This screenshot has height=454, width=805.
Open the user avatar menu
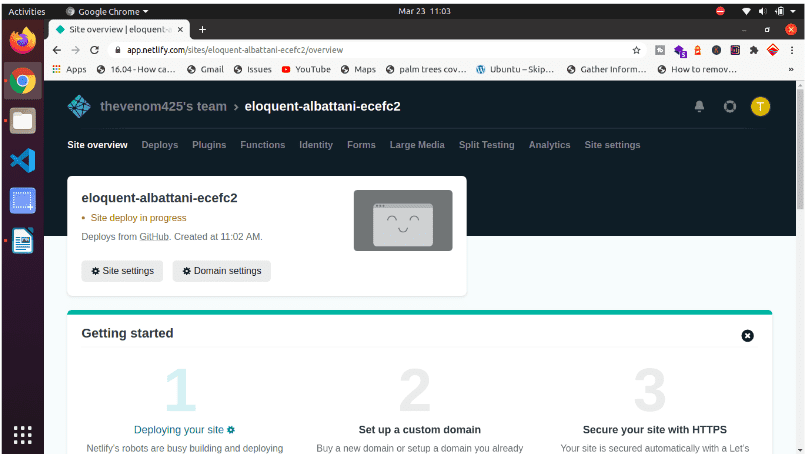tap(760, 107)
